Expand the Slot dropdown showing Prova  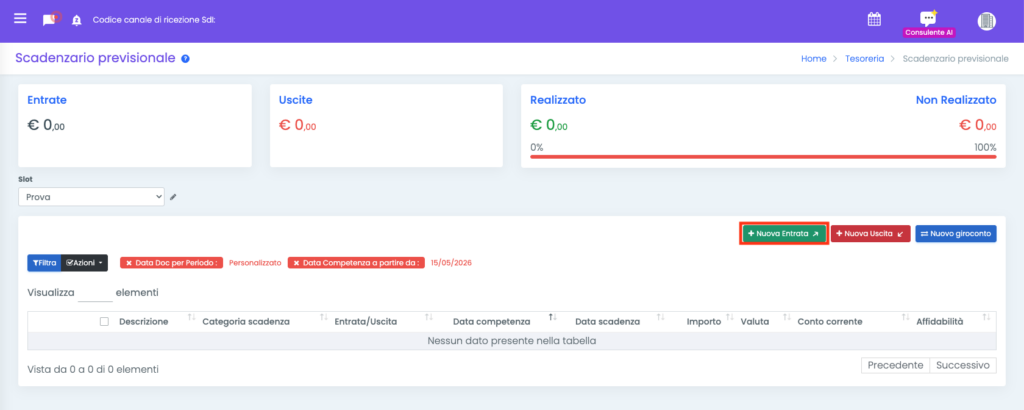tap(91, 197)
